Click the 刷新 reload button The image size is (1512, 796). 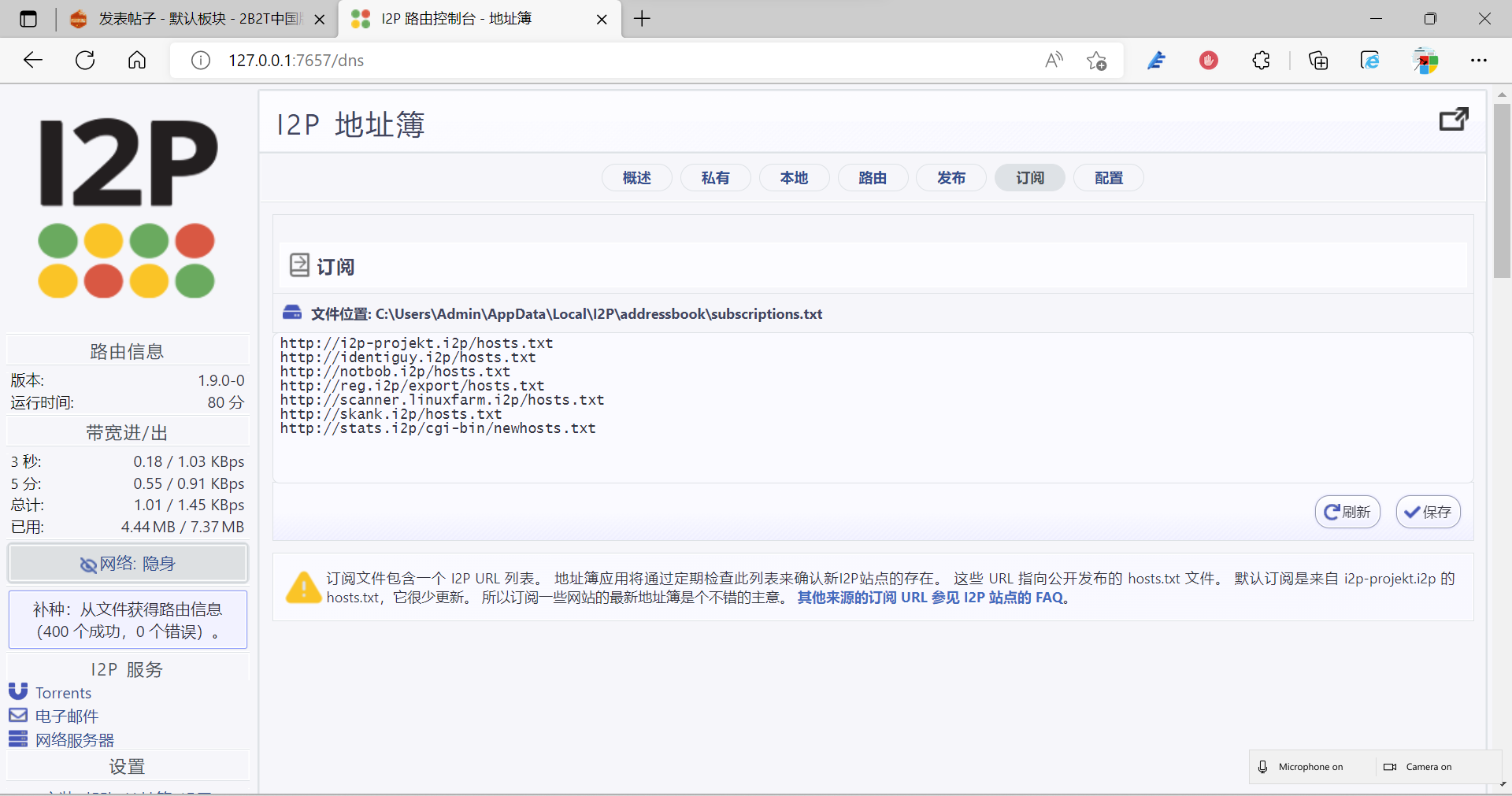click(1347, 512)
